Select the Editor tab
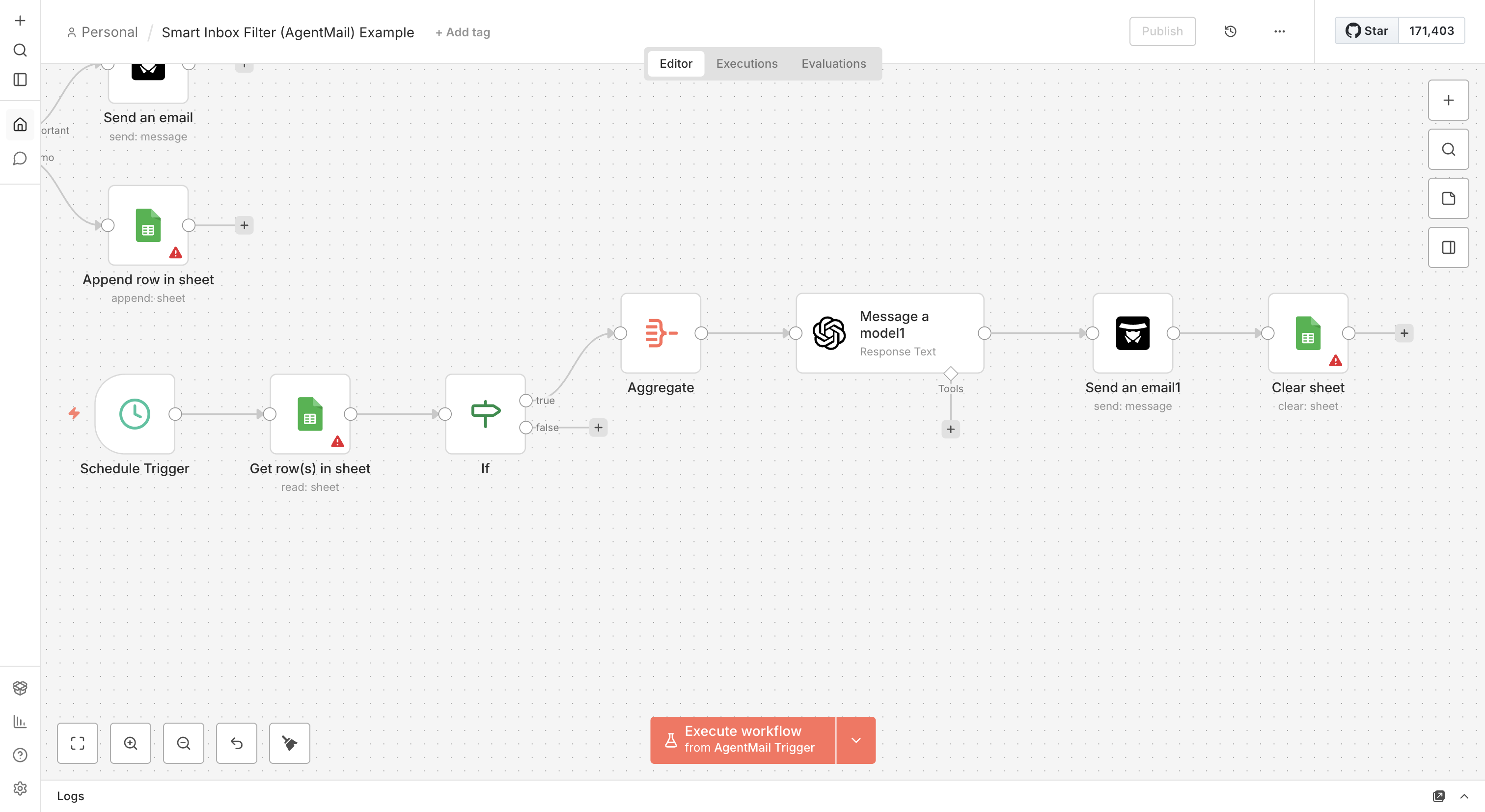Image resolution: width=1485 pixels, height=812 pixels. (x=676, y=63)
